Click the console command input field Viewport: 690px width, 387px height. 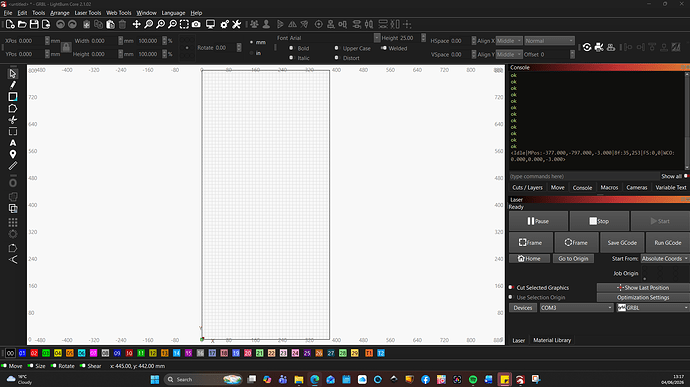pos(584,176)
